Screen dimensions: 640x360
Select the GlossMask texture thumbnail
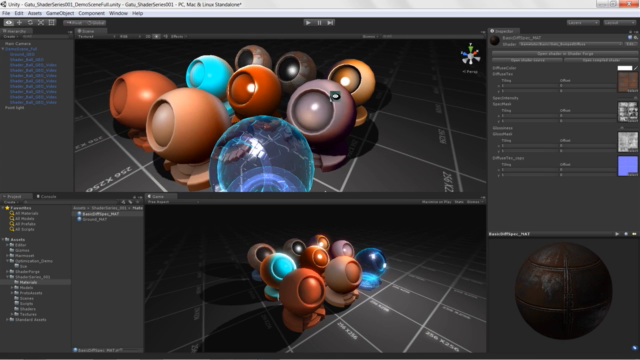coord(628,142)
